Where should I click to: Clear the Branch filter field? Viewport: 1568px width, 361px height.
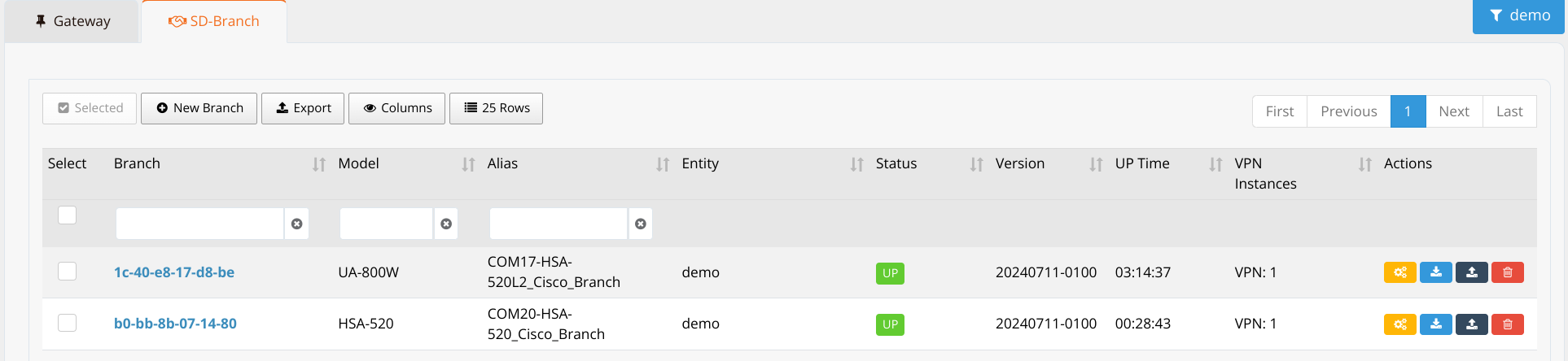coord(296,224)
